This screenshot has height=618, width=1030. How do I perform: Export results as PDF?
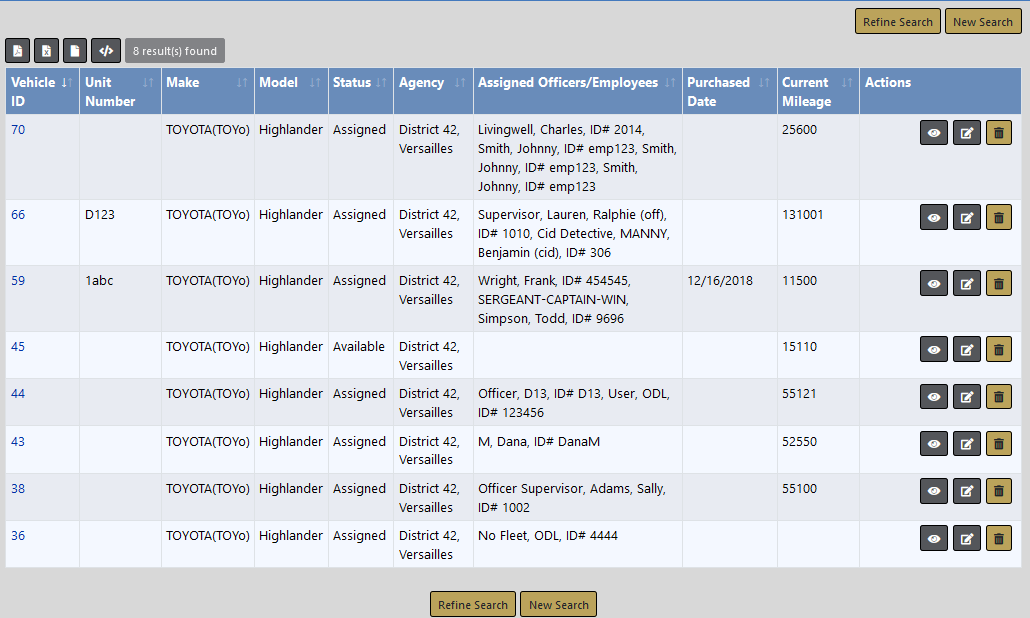[17, 51]
